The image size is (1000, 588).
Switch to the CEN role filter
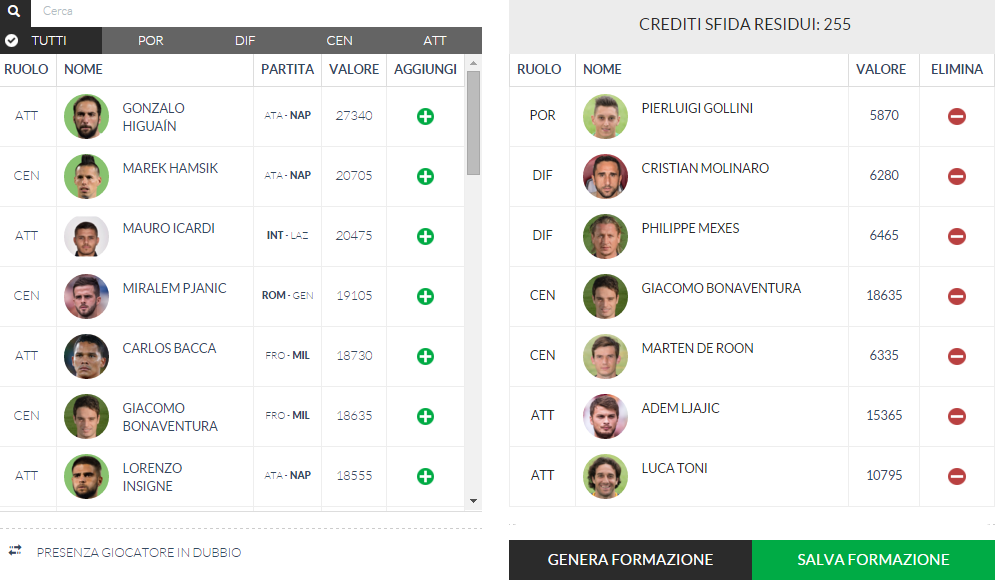pos(339,40)
